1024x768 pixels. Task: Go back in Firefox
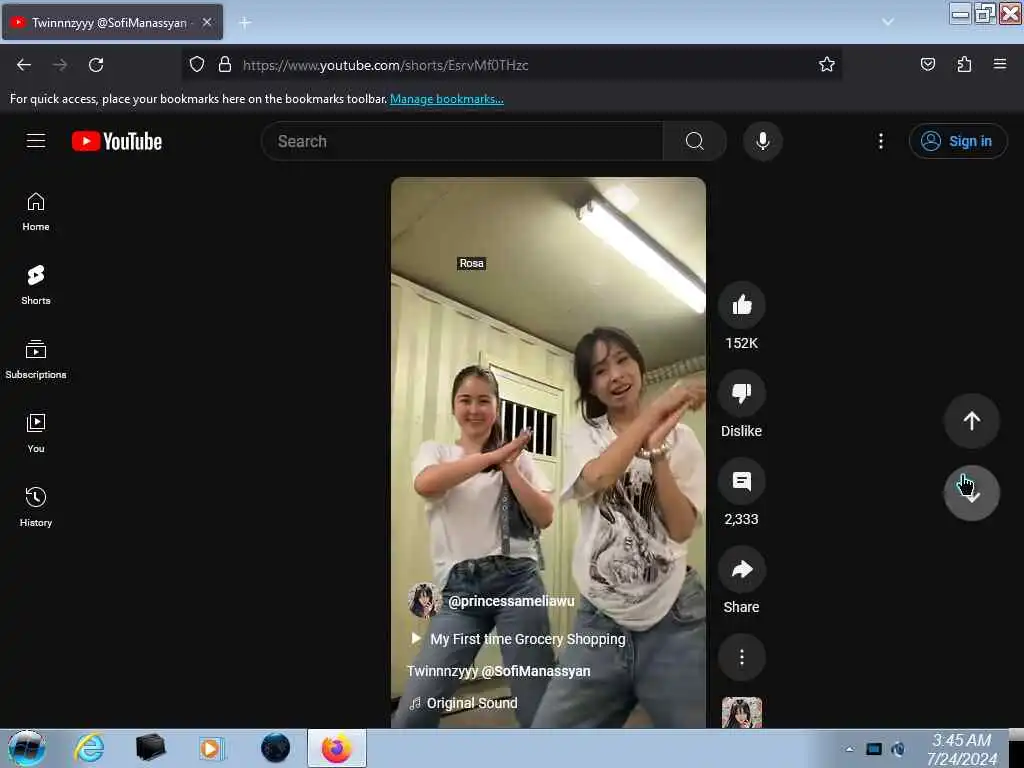coord(24,65)
